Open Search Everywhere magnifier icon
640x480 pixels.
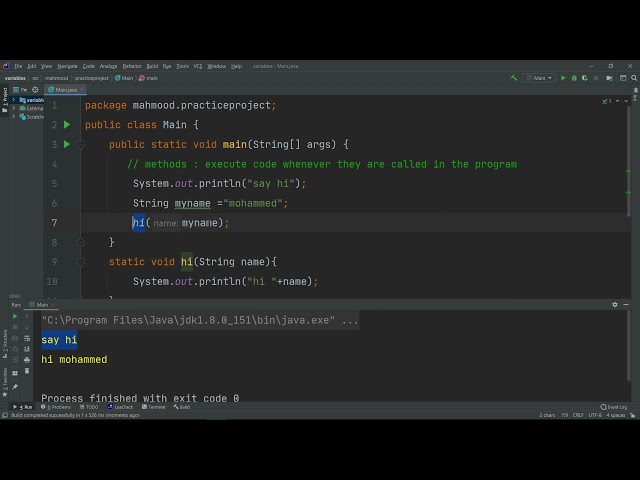634,78
